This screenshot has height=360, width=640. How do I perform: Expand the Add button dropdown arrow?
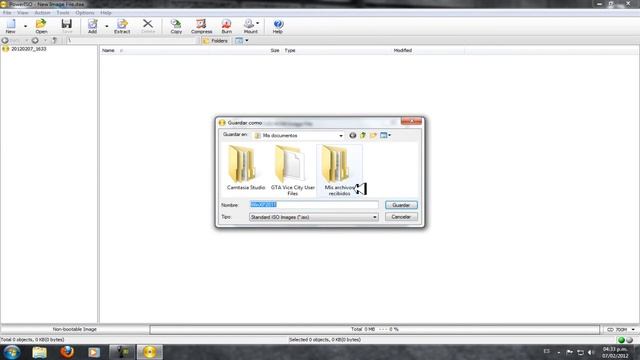pos(107,27)
